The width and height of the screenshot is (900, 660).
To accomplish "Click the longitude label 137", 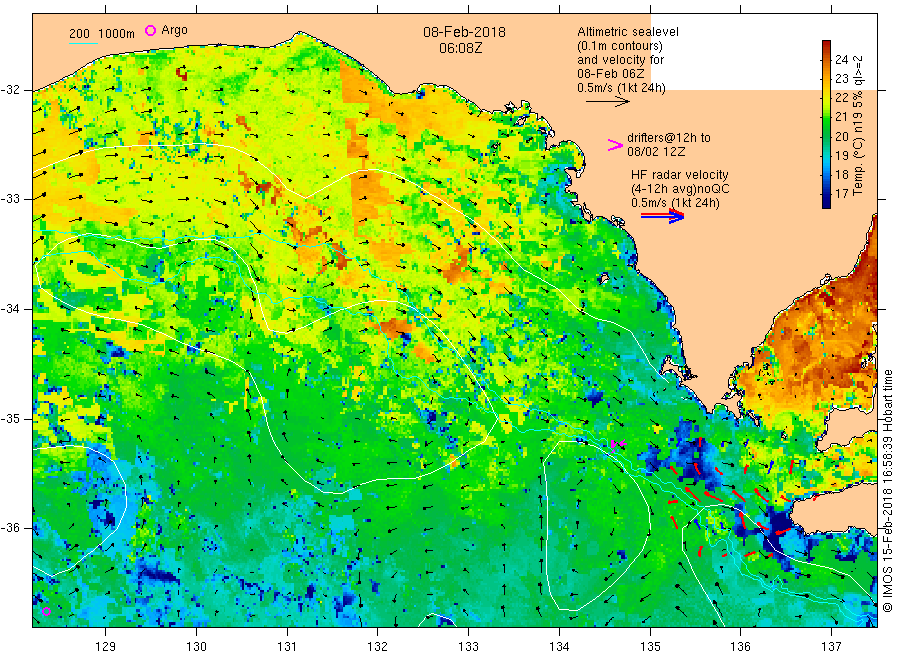I will point(831,646).
